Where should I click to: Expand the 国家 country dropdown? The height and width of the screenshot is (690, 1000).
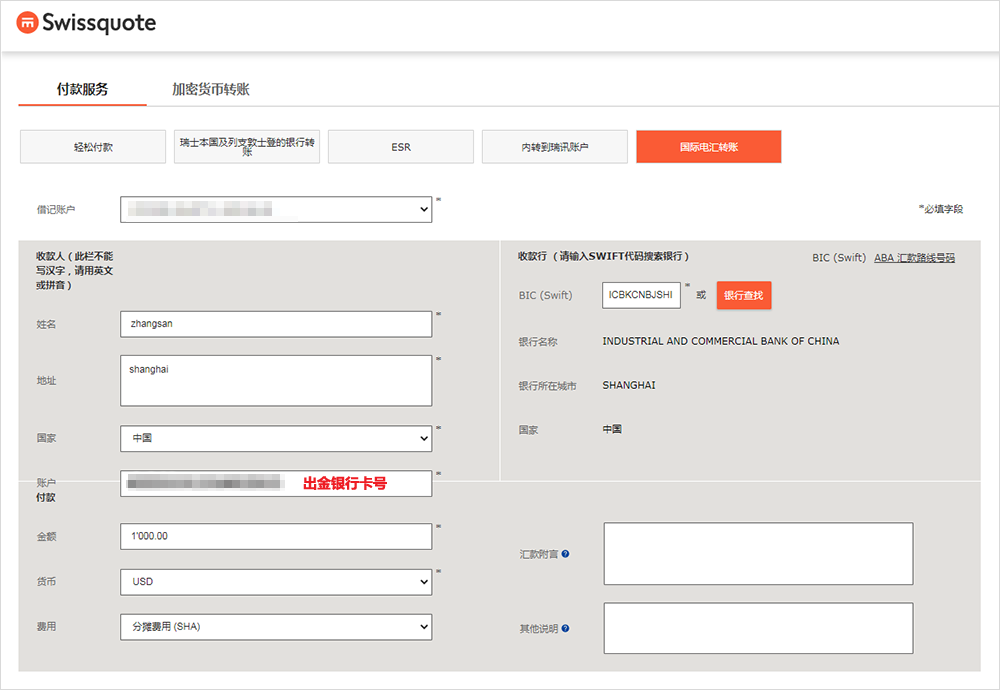(x=275, y=438)
